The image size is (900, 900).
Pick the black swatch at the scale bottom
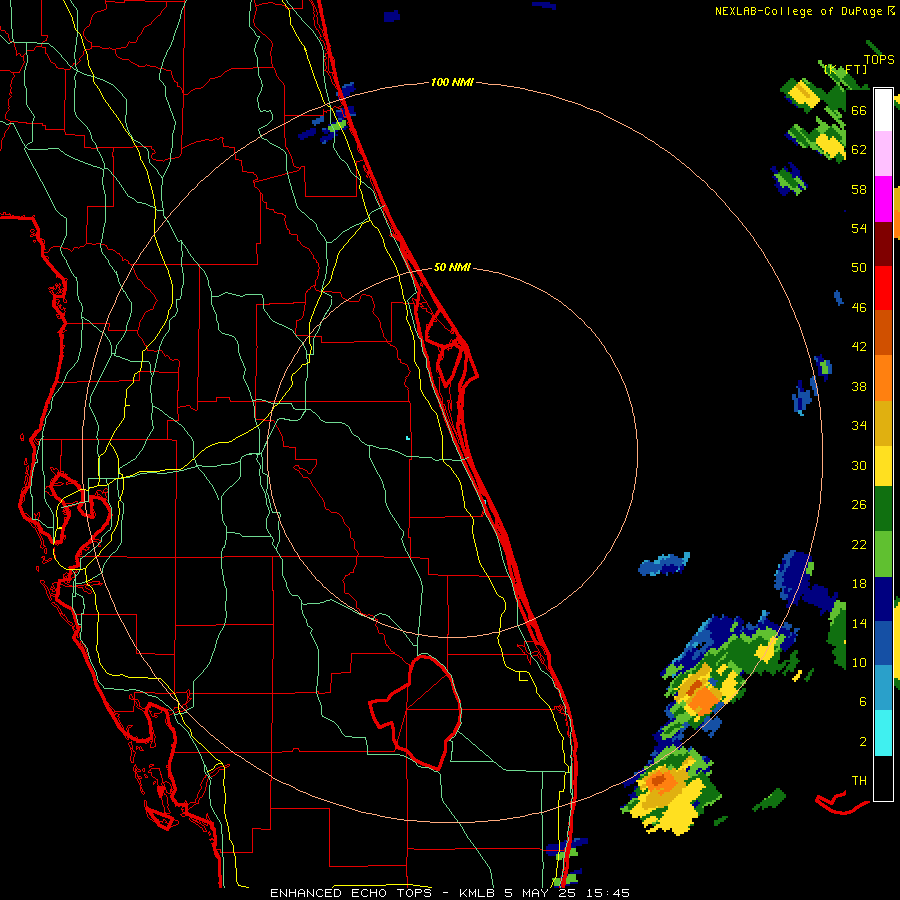click(883, 777)
